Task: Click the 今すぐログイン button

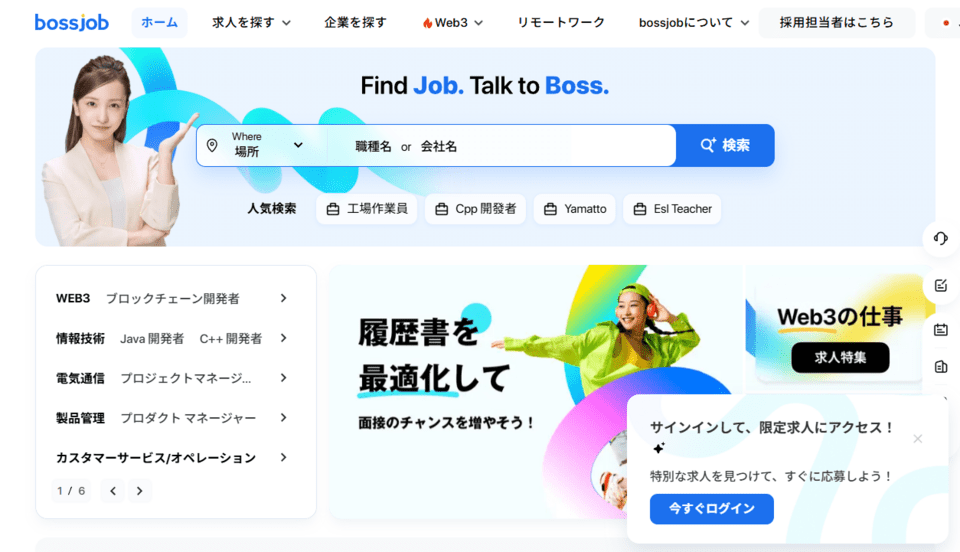Action: coord(711,509)
